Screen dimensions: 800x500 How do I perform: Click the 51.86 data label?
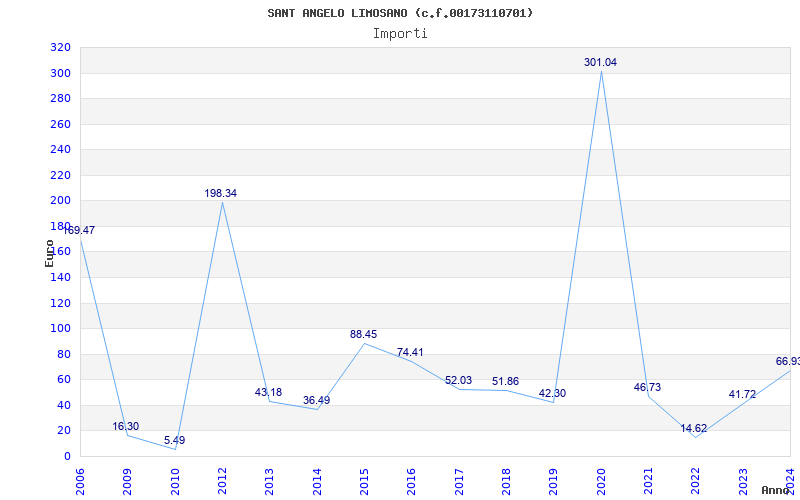pos(506,382)
